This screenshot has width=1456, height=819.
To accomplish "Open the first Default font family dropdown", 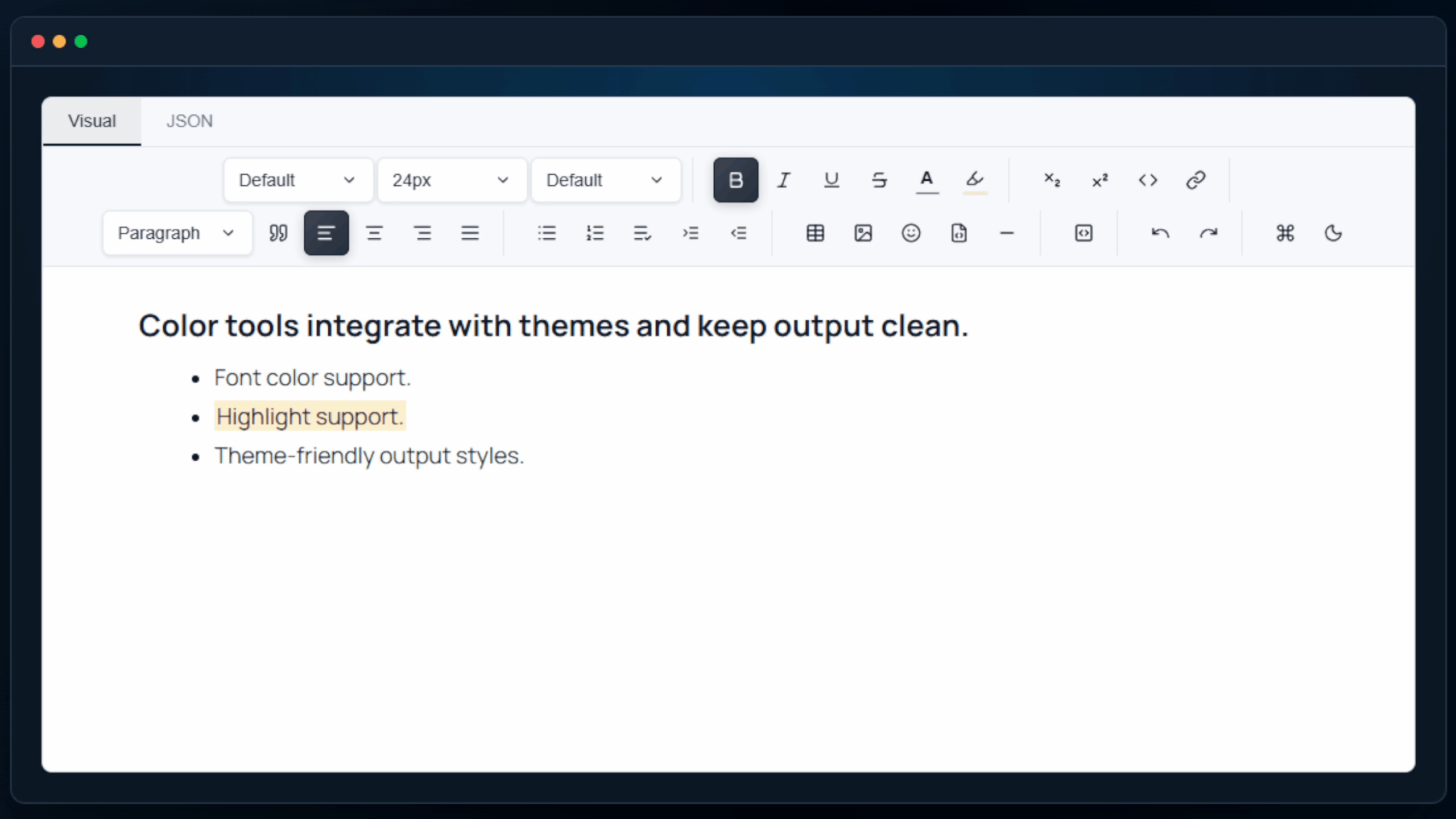I will coord(297,180).
